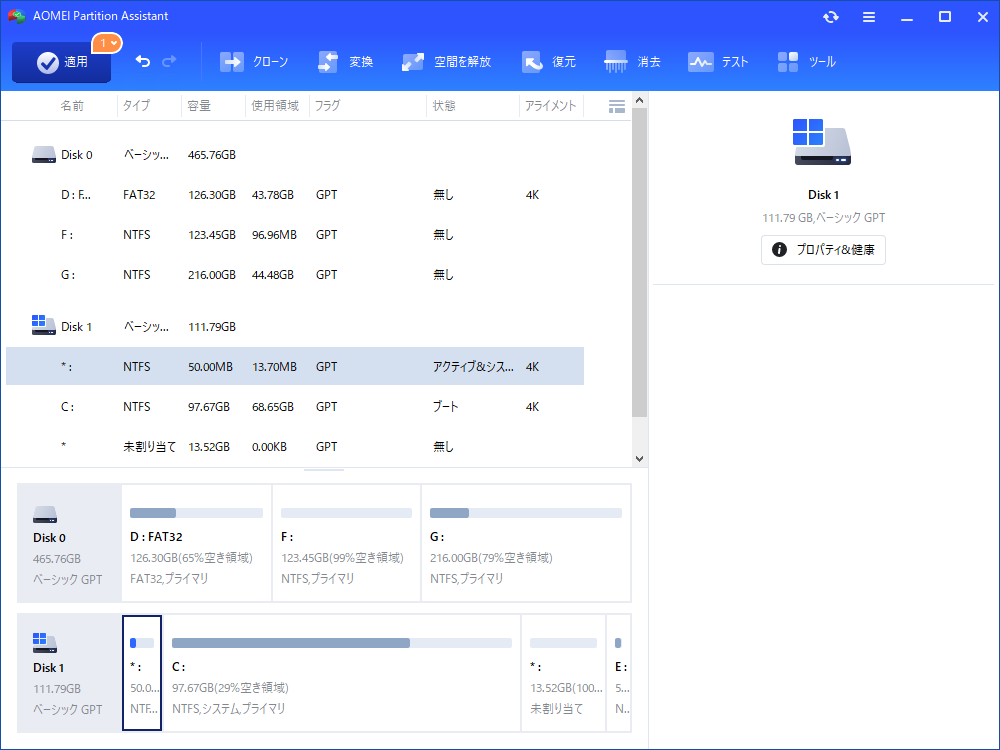Screen dimensions: 1000x750
Task: Open the hamburger menu in title bar
Action: tap(869, 17)
